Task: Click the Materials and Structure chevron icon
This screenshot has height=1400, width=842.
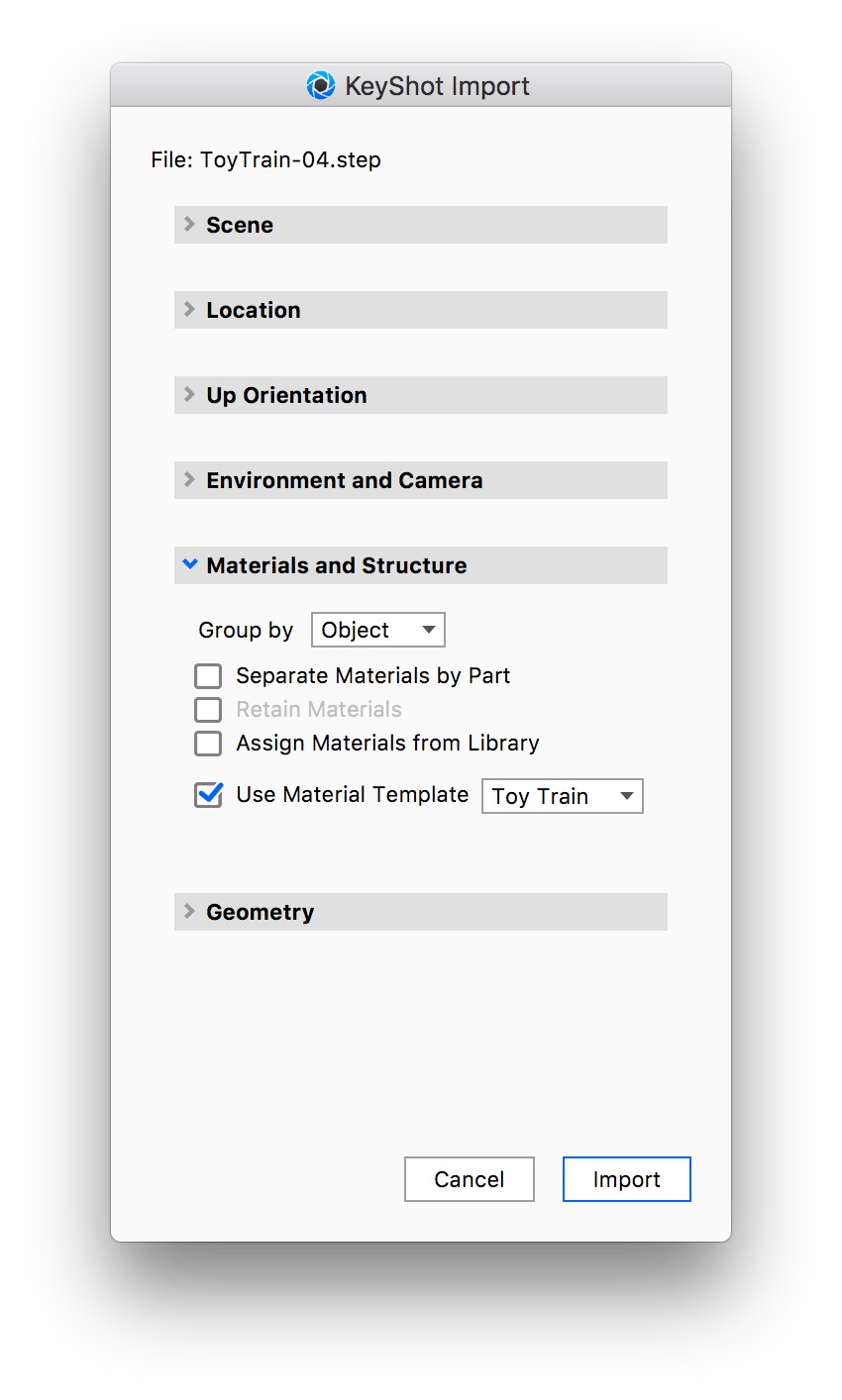Action: [x=189, y=564]
